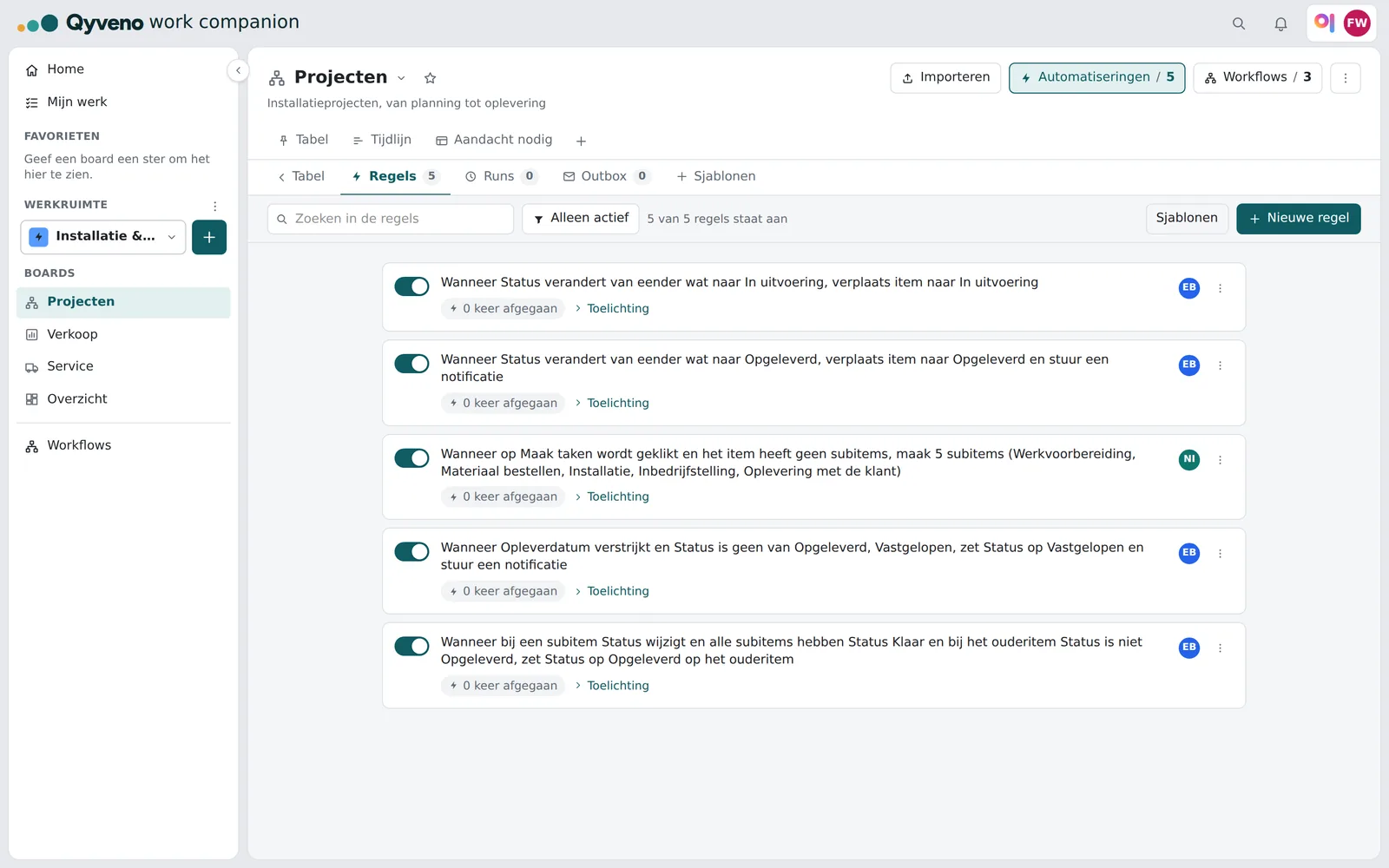Disable the Opgeleverd notificatie rule toggle
Screen dimensions: 1389x868
pyautogui.click(x=411, y=364)
